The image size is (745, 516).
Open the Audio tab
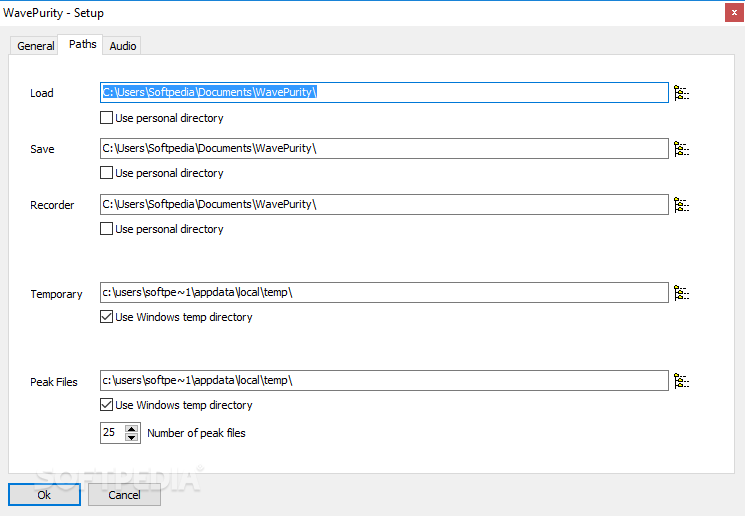122,46
